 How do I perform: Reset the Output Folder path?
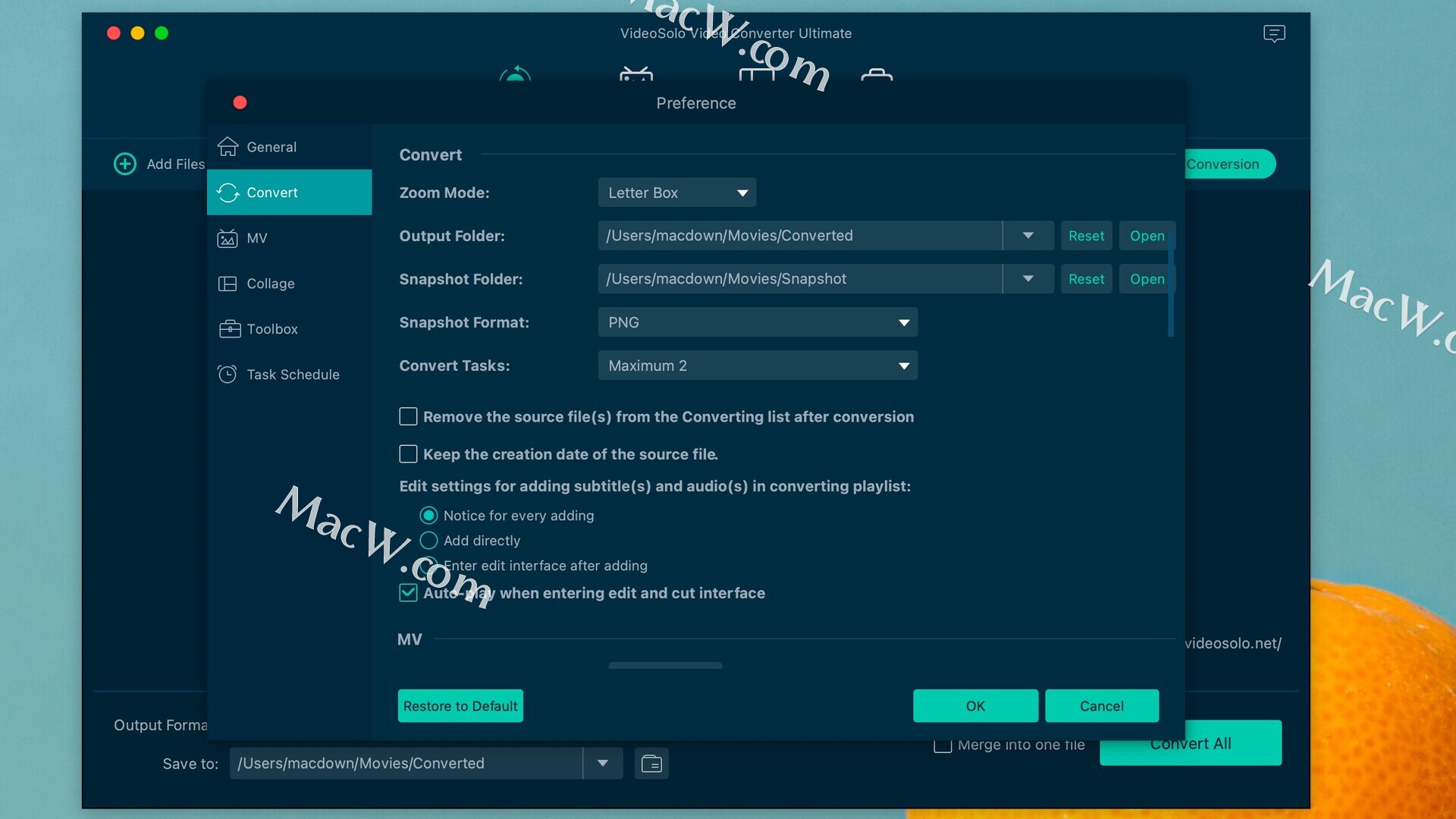pyautogui.click(x=1086, y=236)
